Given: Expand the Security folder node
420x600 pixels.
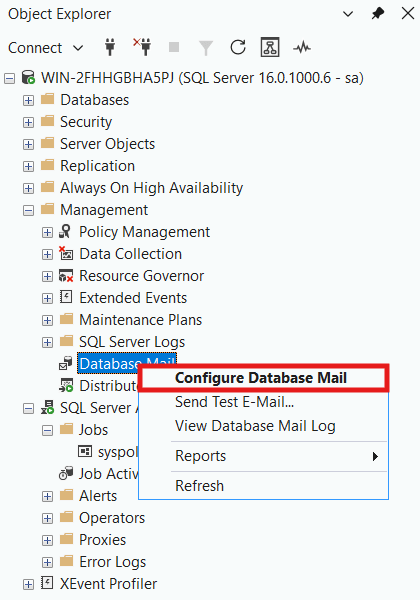Looking at the screenshot, I should [x=28, y=122].
